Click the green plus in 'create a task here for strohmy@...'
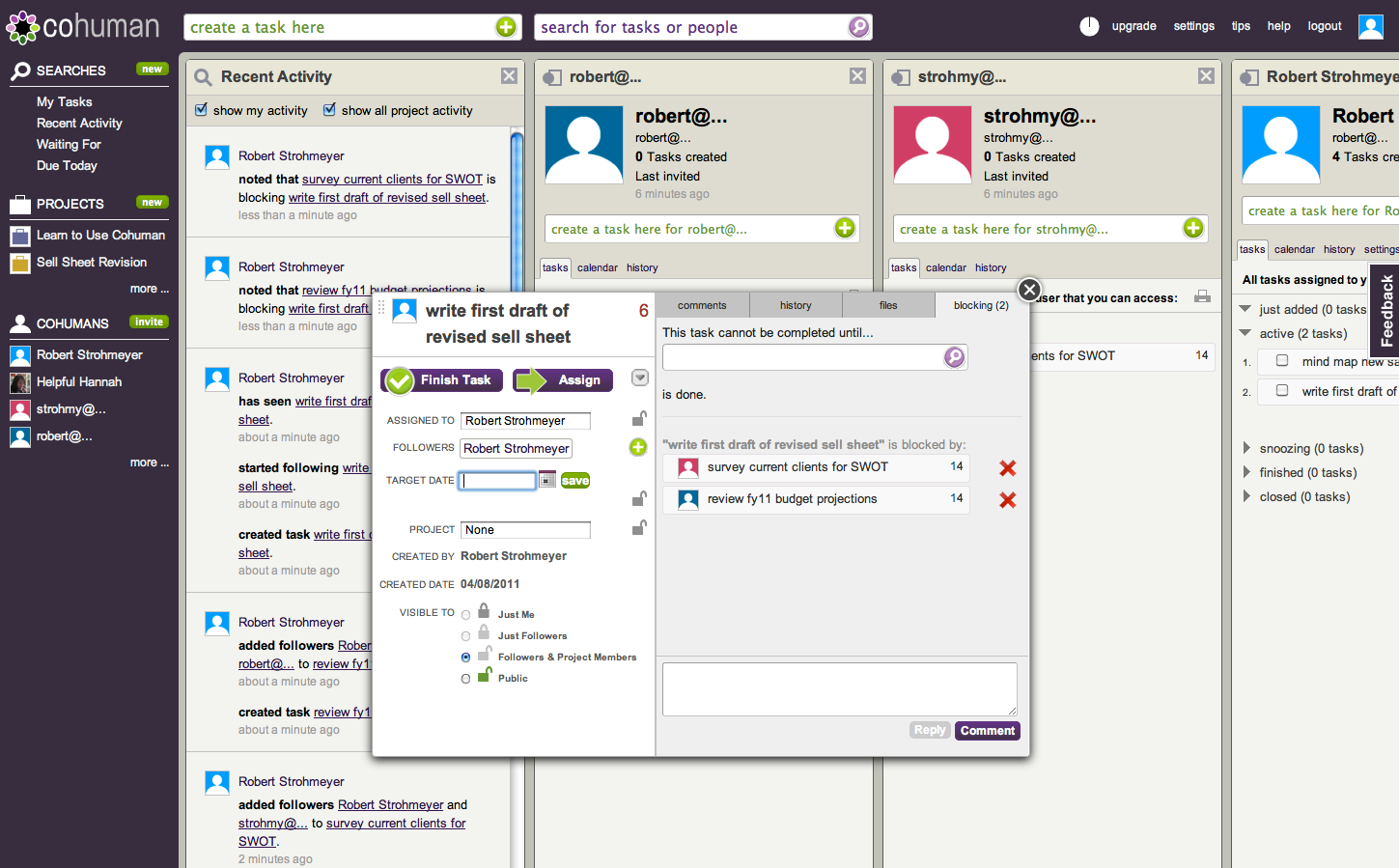 [x=1193, y=228]
